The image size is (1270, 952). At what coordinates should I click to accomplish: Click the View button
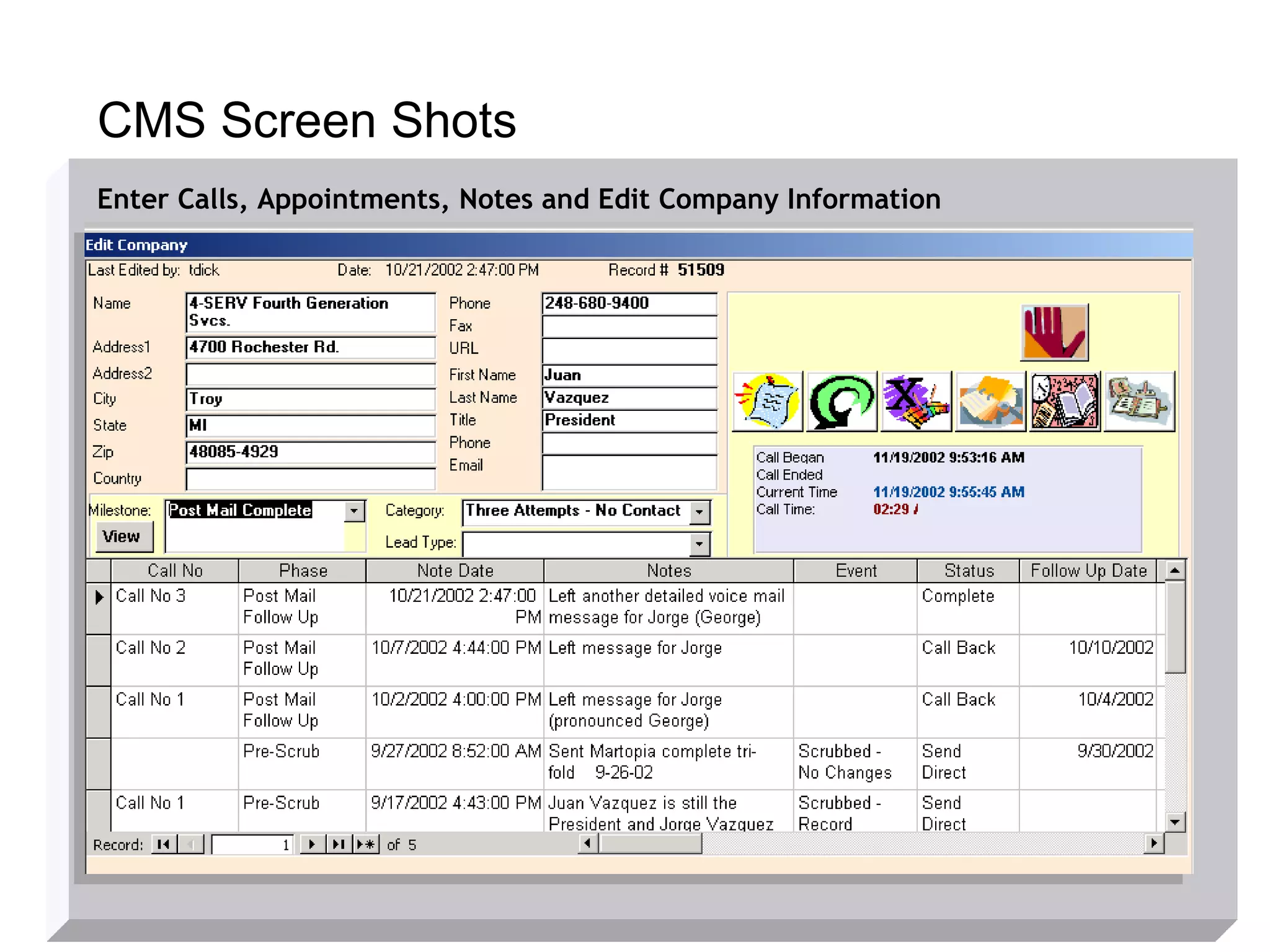click(124, 537)
